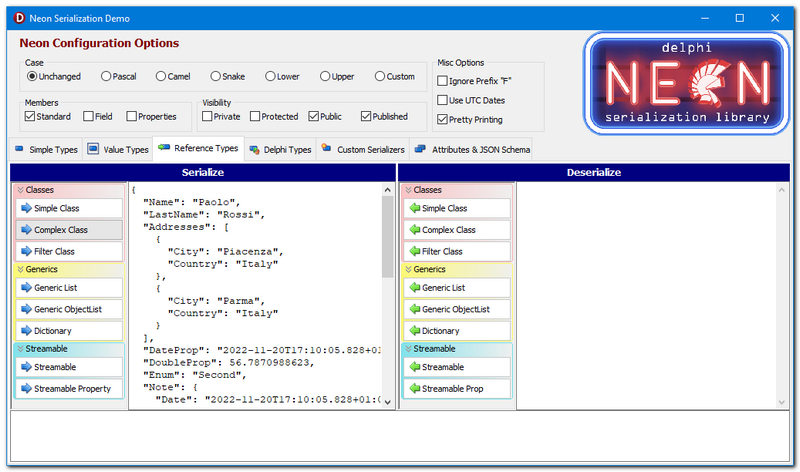Click the green arrow icon beside Complex Class
800x472 pixels.
[x=414, y=230]
